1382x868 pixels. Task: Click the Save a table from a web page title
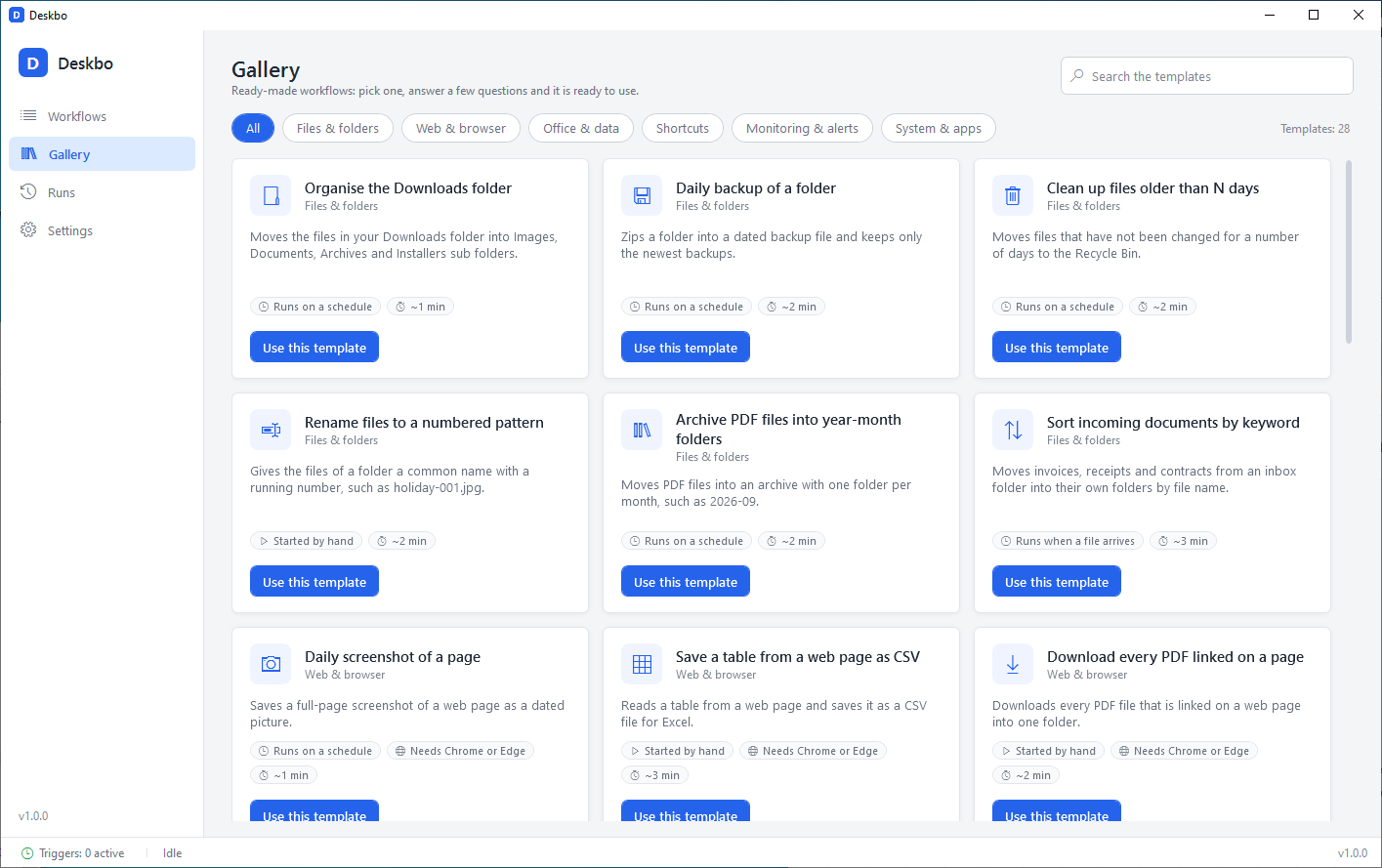tap(798, 657)
